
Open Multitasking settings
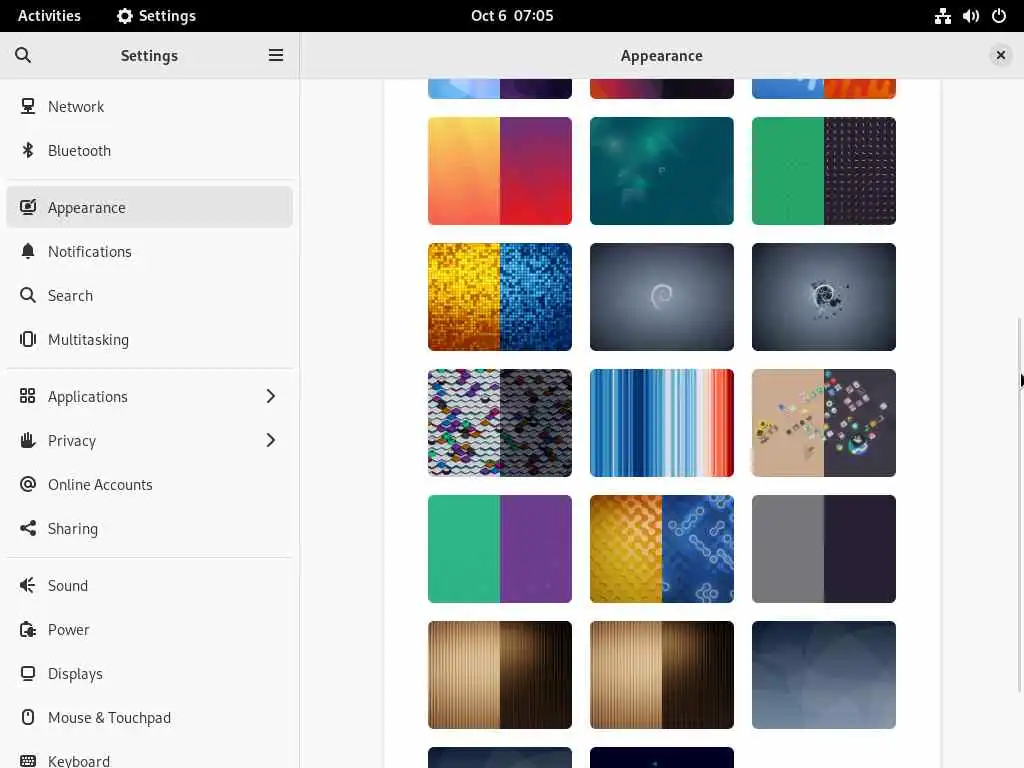(x=150, y=339)
